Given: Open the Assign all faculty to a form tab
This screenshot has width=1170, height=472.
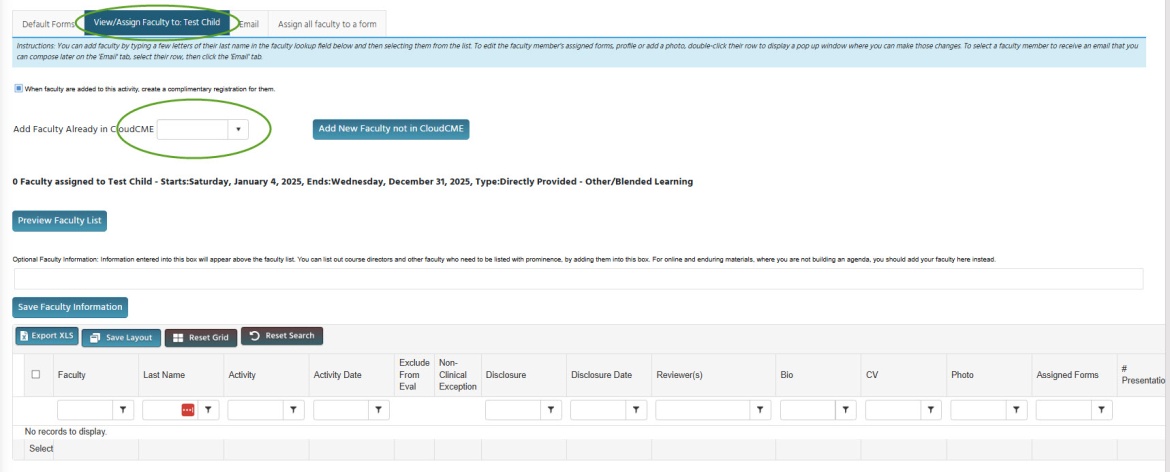Looking at the screenshot, I should pos(326,23).
